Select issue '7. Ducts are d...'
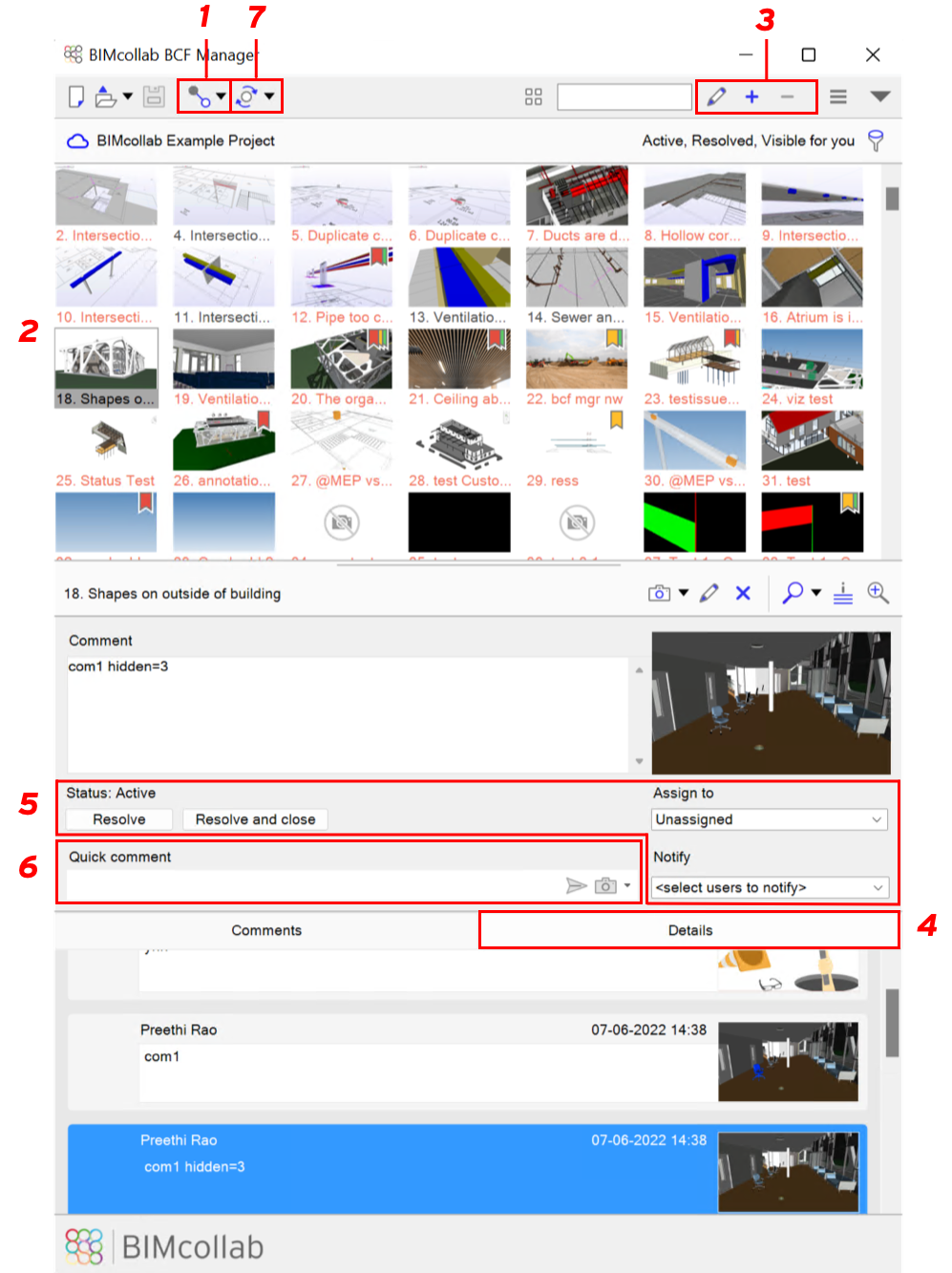The width and height of the screenshot is (952, 1273). 577,206
